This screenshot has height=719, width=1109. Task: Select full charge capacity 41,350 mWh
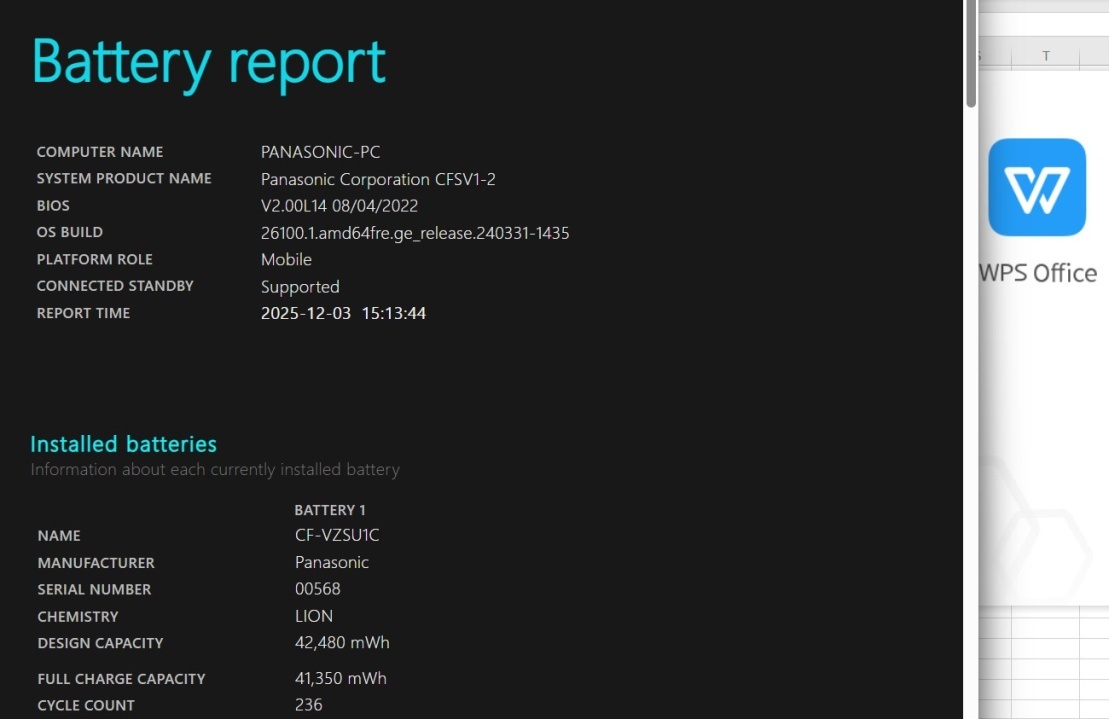(340, 679)
